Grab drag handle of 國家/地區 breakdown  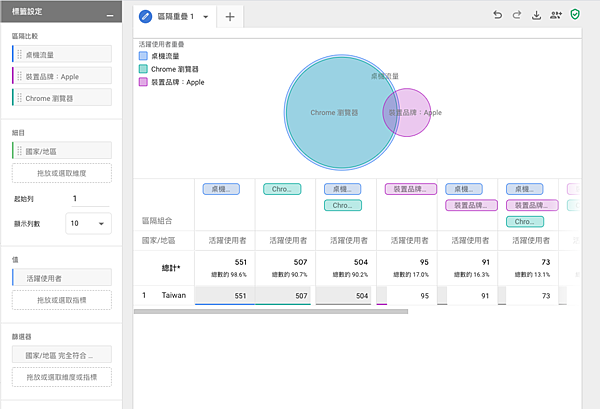[20, 151]
